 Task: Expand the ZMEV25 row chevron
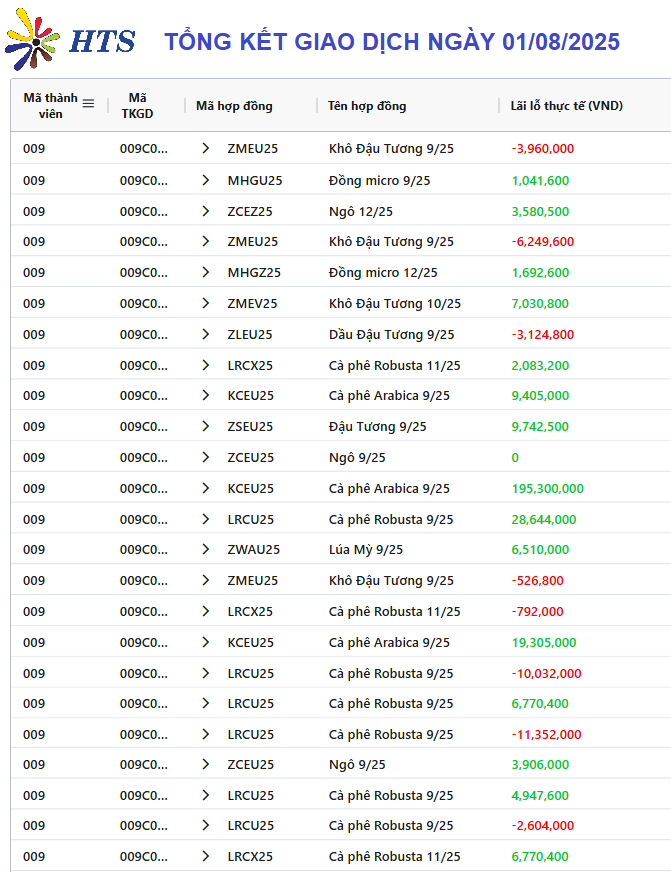click(x=206, y=303)
